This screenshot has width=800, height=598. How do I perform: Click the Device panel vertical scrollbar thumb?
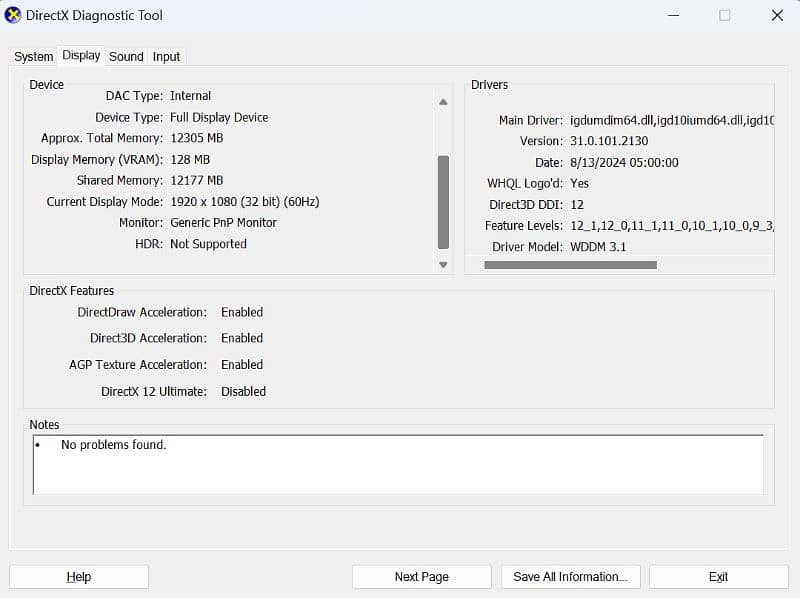(443, 202)
